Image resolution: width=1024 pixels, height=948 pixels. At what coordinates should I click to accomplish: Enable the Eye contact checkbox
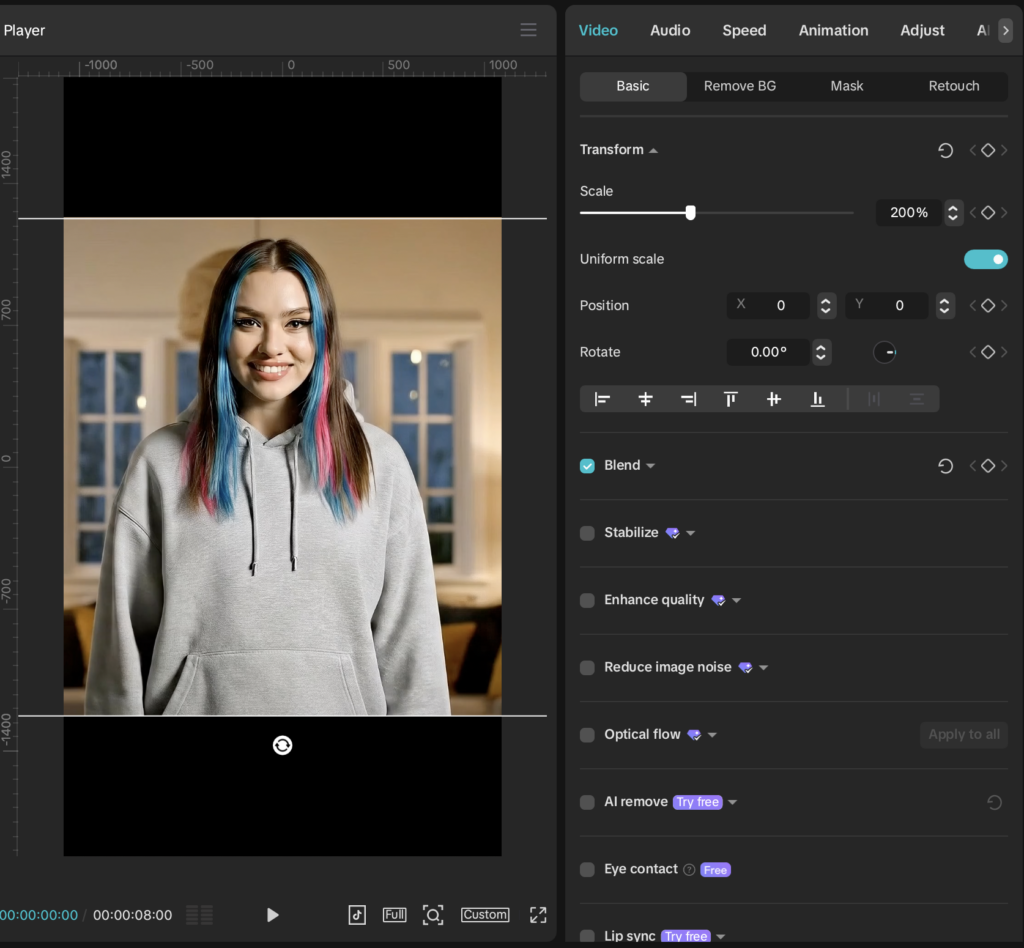[587, 870]
